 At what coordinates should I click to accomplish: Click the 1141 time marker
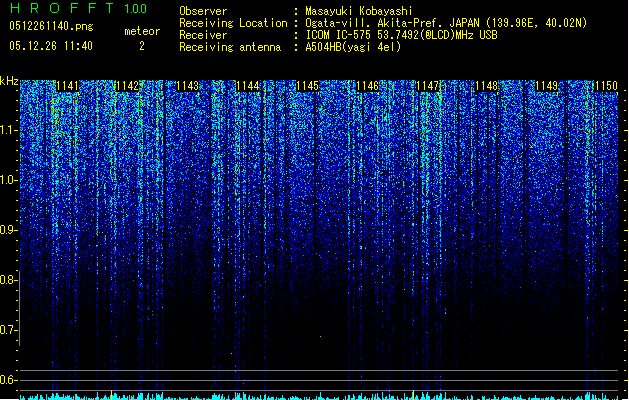coord(67,86)
